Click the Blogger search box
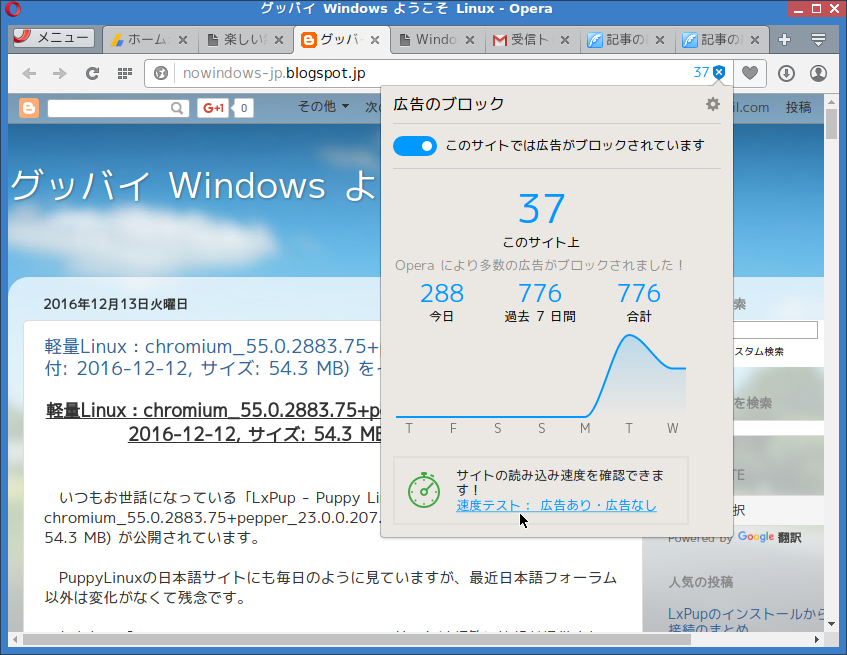 click(x=108, y=109)
